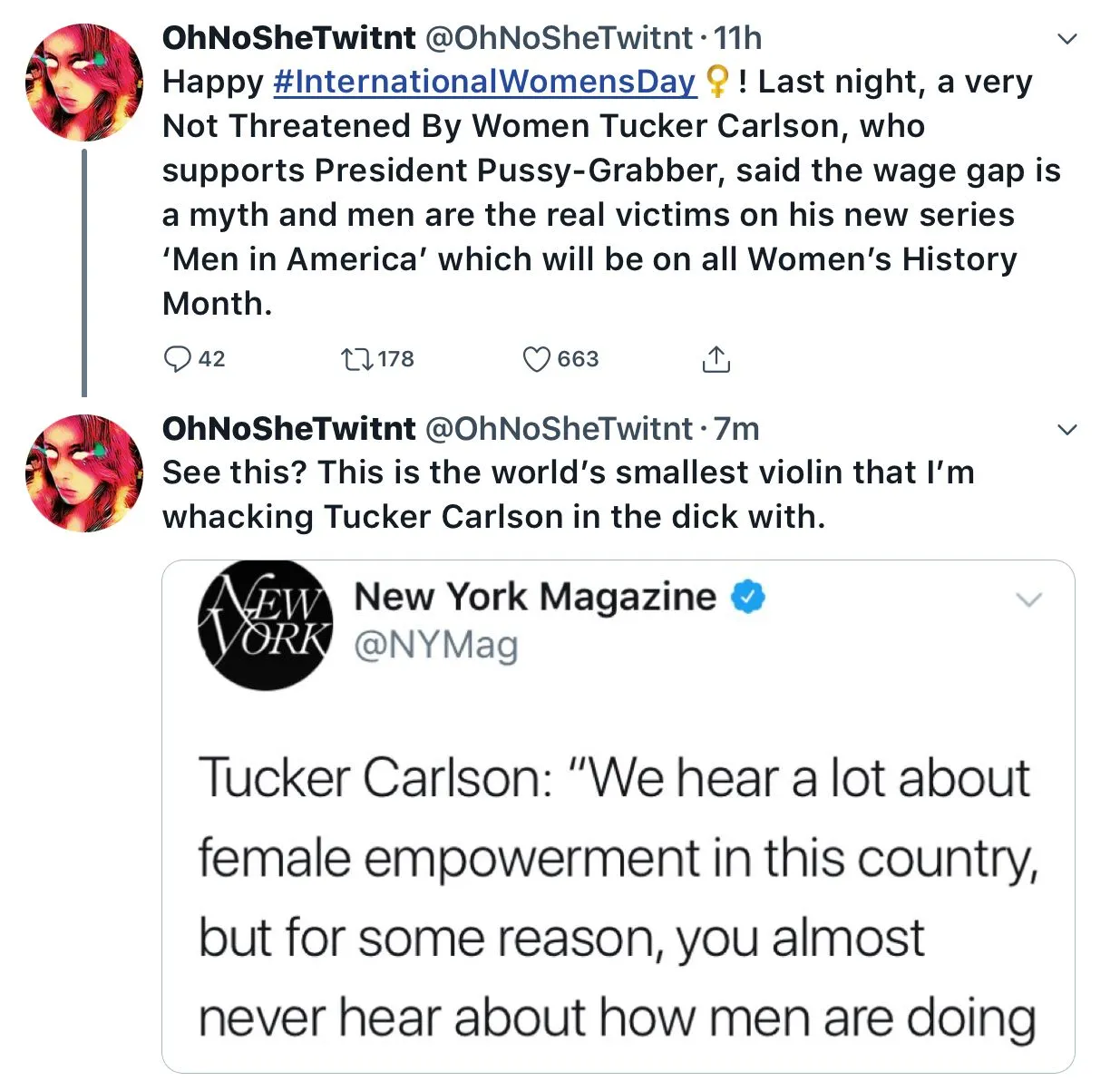Screen dimensions: 1120x1081
Task: Expand the chevron on the quoted NYMag tweet
Action: (1028, 599)
